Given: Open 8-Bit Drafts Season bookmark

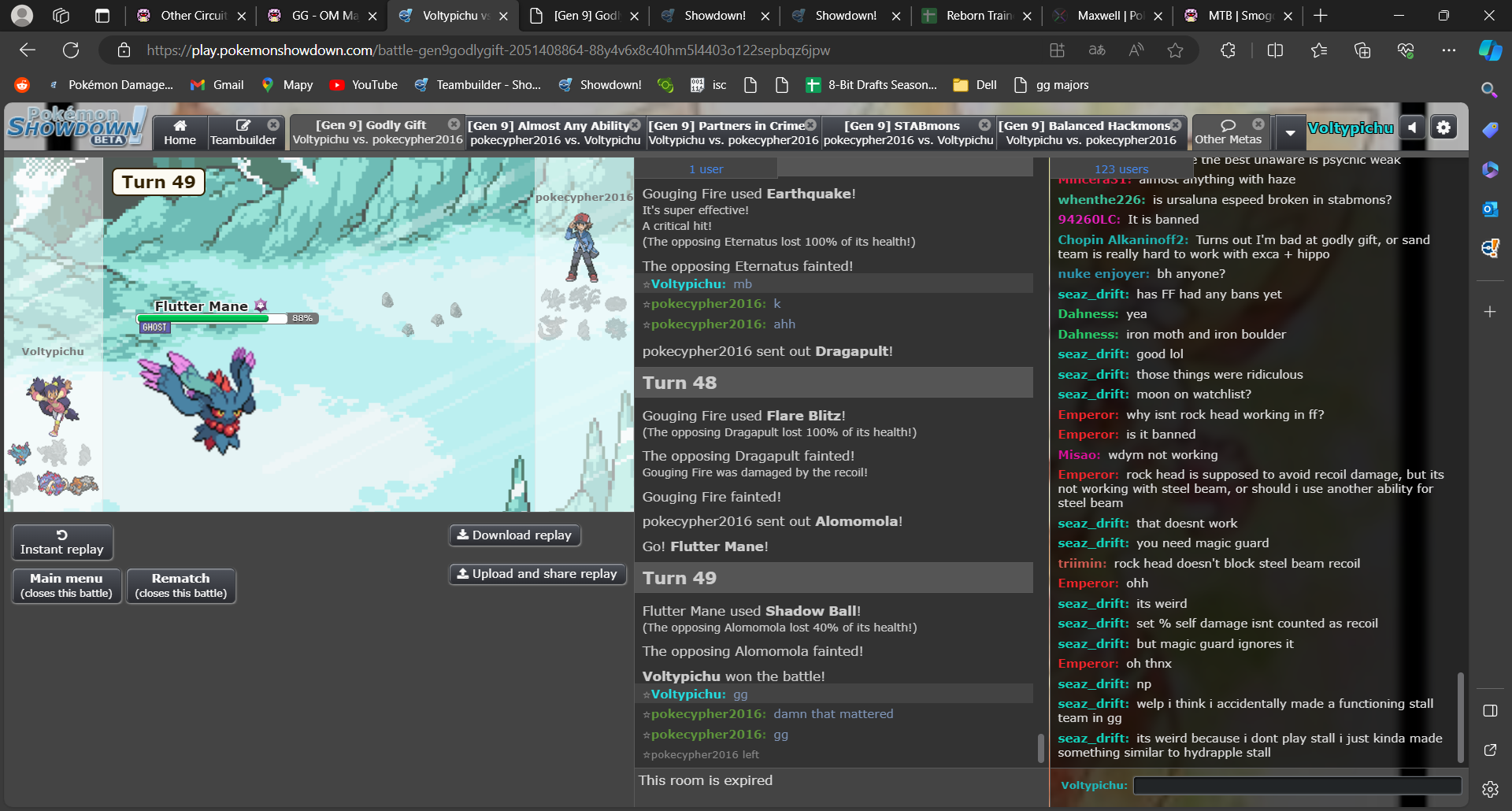Looking at the screenshot, I should pyautogui.click(x=872, y=85).
